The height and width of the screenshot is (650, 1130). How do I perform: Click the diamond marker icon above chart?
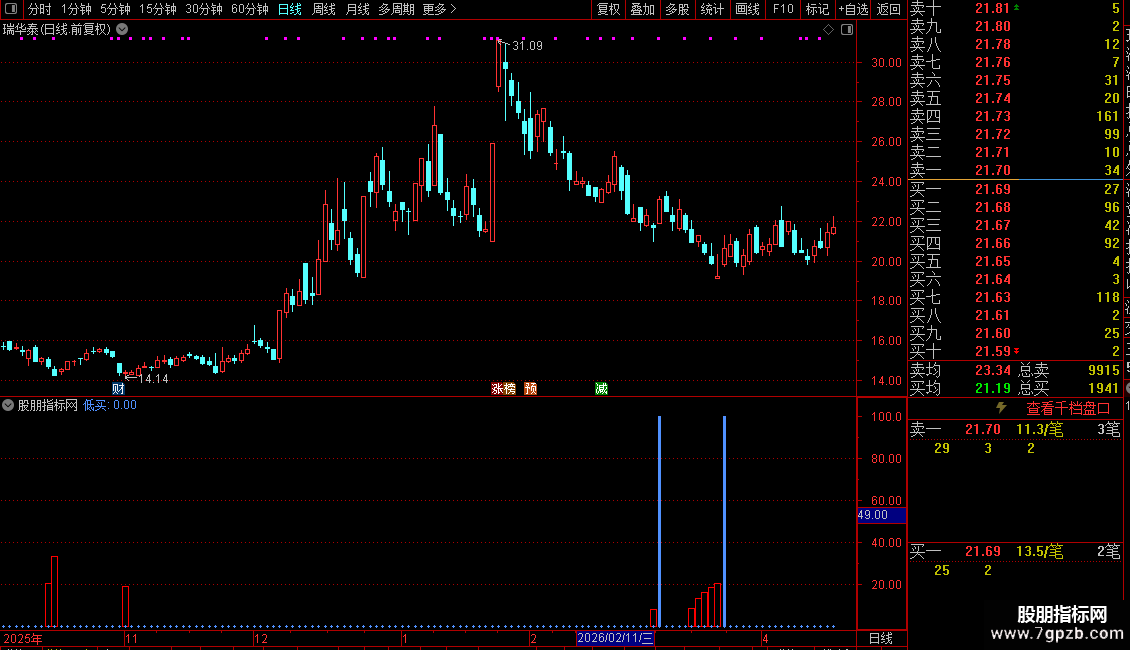tap(829, 30)
